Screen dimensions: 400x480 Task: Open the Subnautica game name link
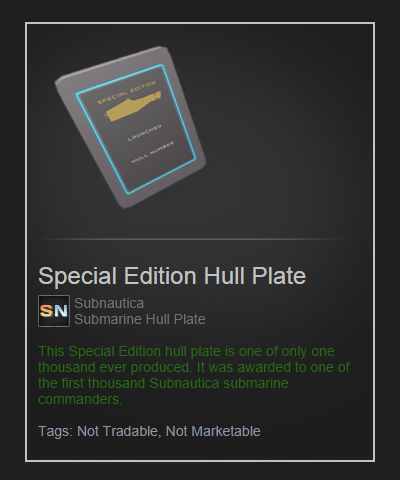[109, 303]
